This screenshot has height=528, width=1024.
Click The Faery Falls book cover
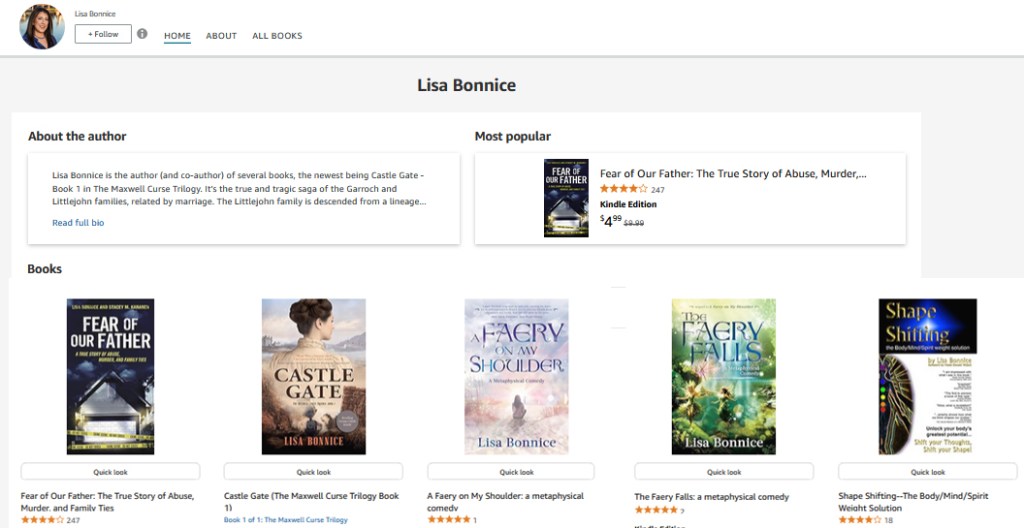coord(723,376)
